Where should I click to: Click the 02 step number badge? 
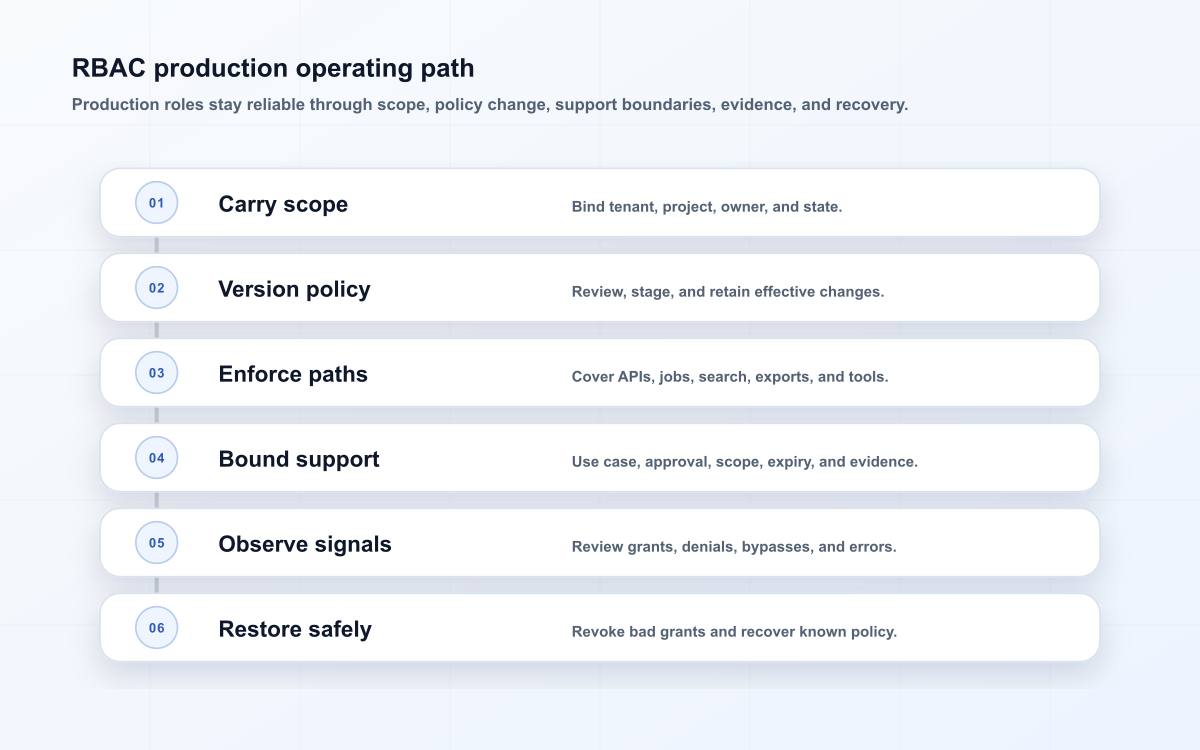157,288
